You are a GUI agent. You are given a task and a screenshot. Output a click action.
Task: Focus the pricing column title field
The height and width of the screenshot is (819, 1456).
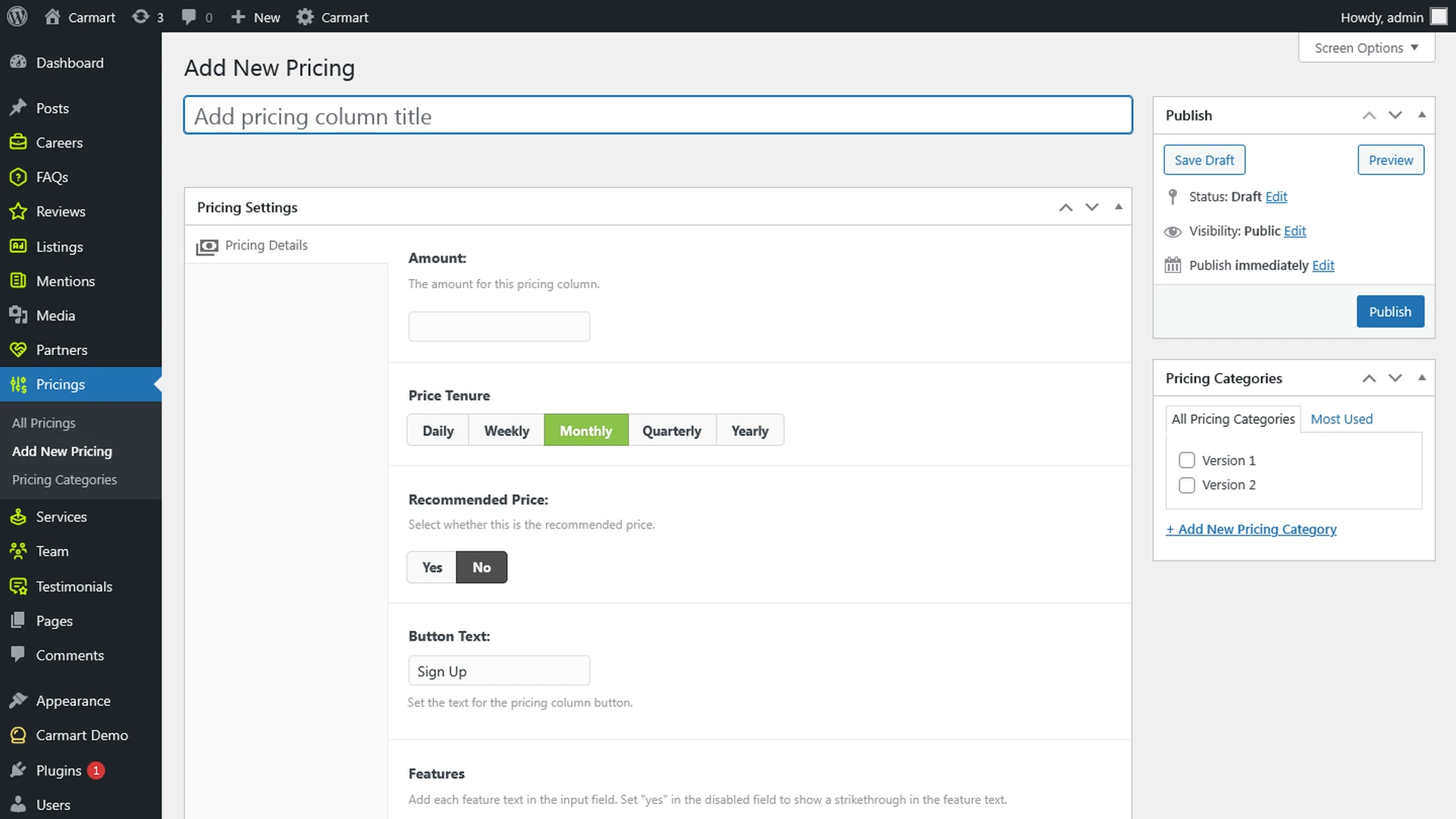click(x=657, y=115)
